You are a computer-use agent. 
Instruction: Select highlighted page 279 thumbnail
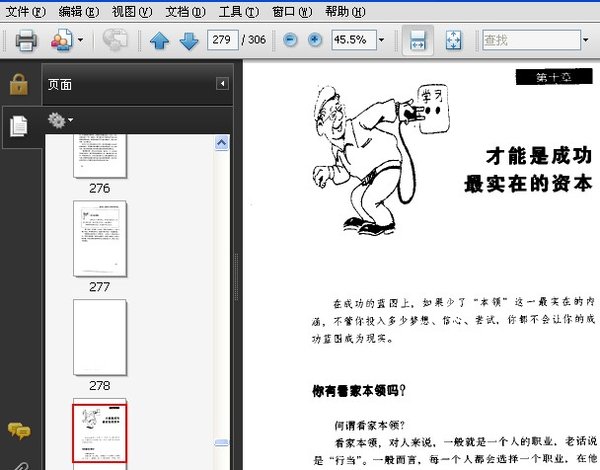point(99,432)
